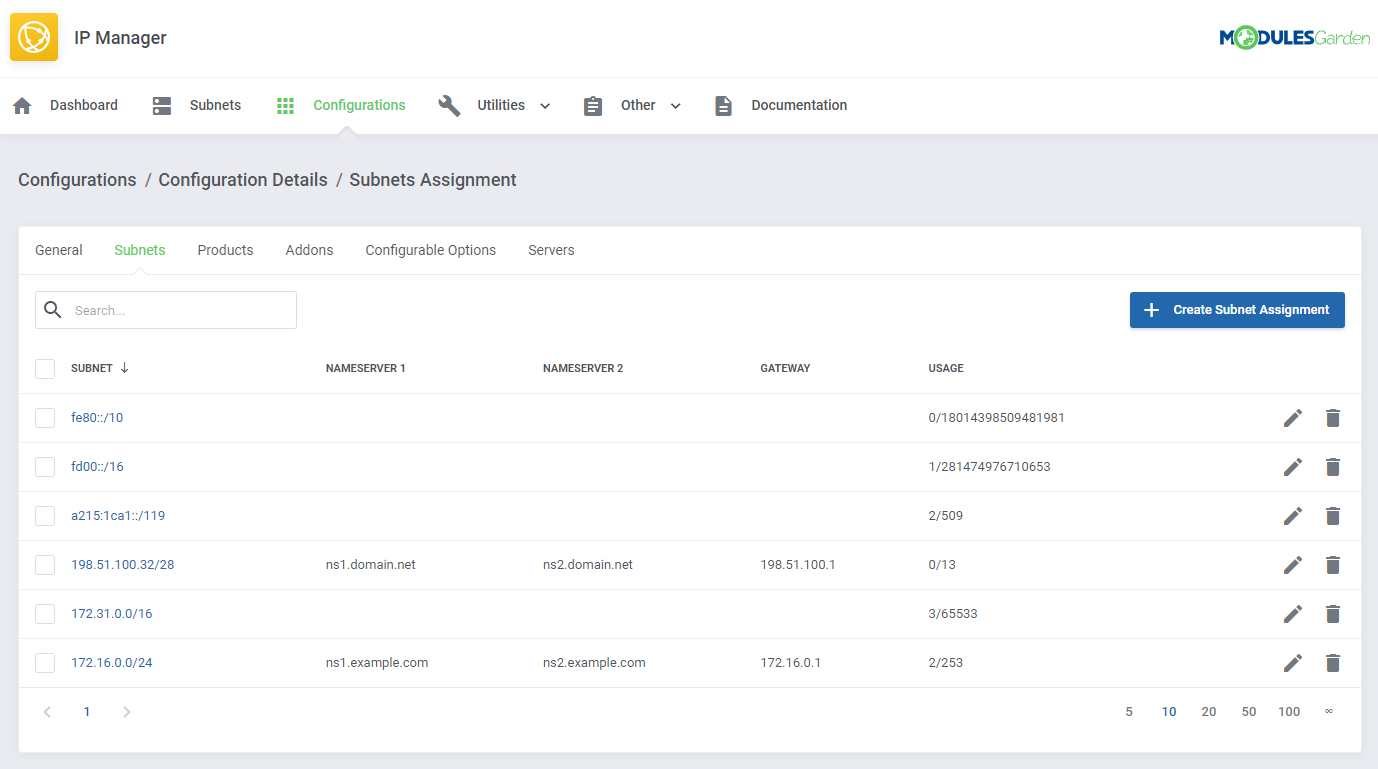Toggle SUBNET column sort arrow
Viewport: 1378px width, 769px height.
click(125, 367)
